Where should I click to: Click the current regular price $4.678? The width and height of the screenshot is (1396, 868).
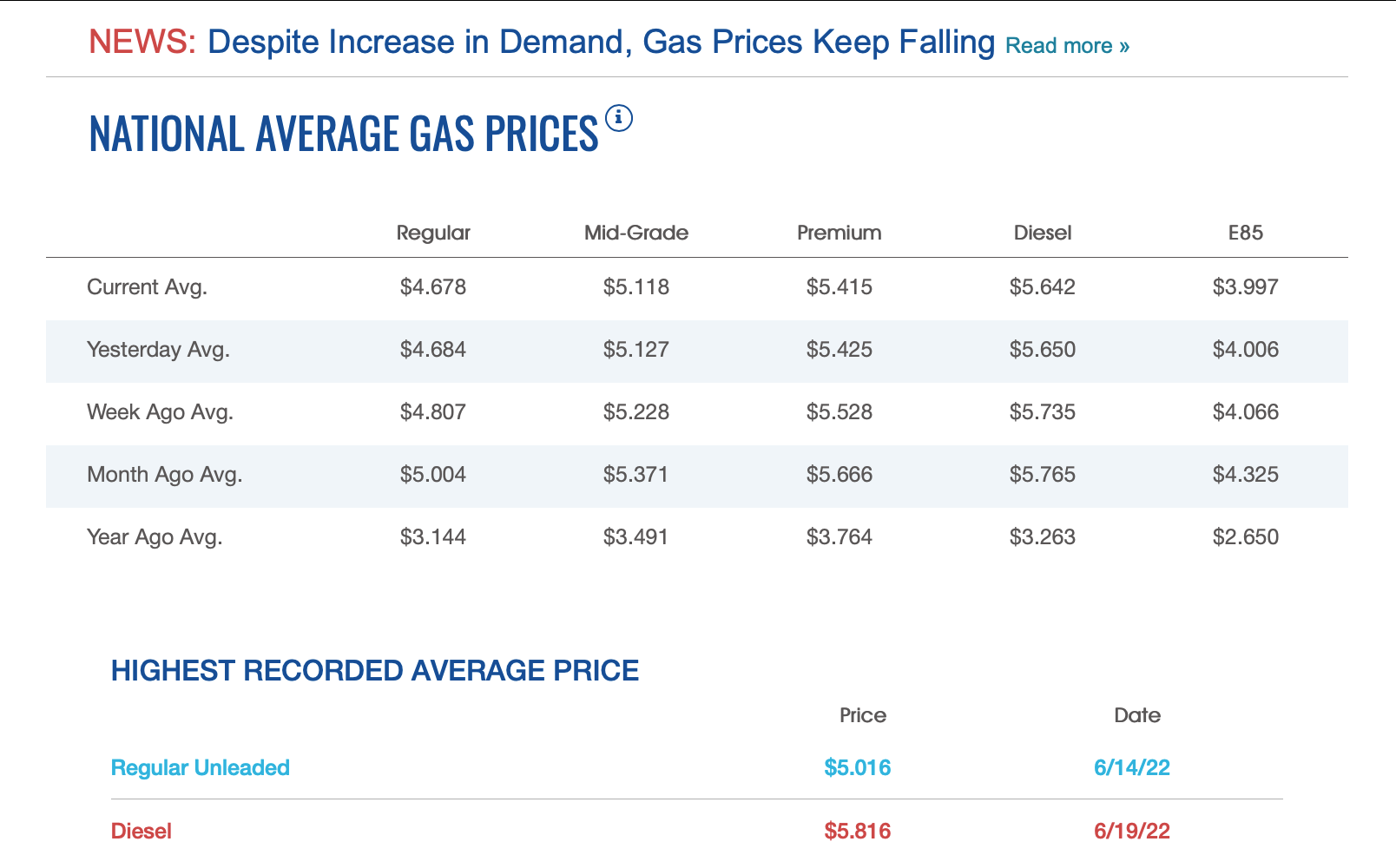(433, 287)
